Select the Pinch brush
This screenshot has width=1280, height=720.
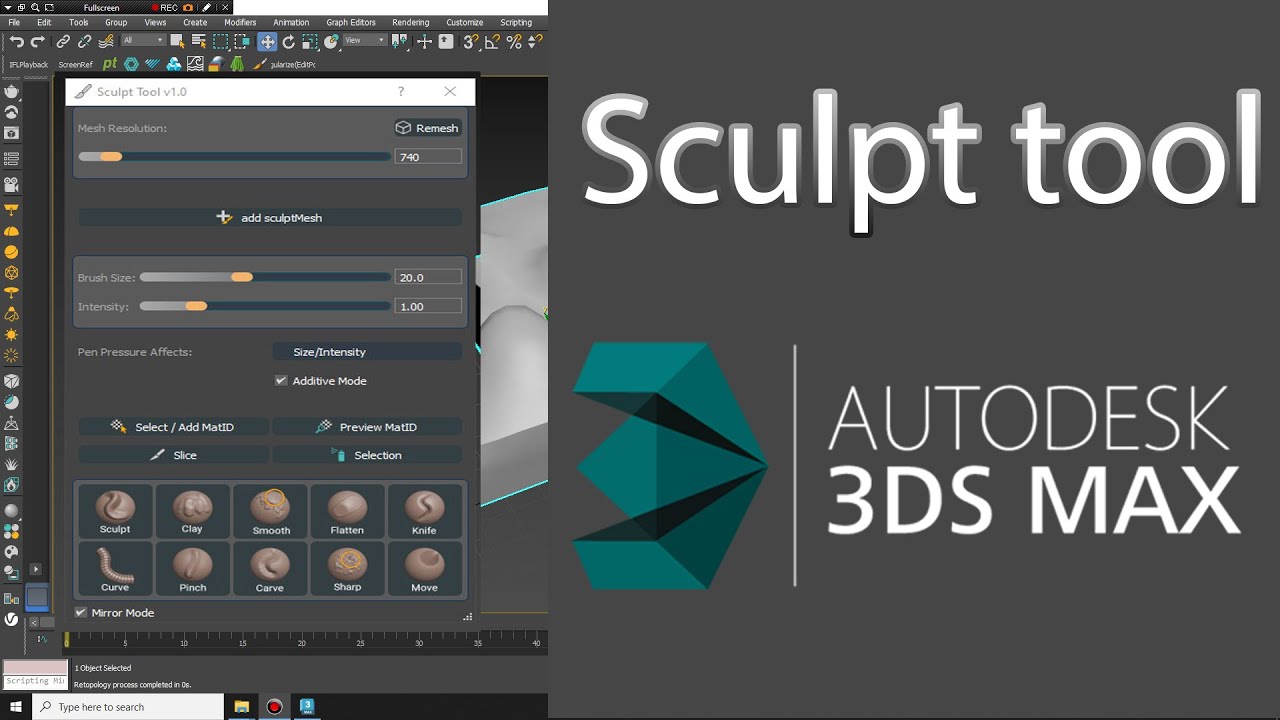[192, 569]
